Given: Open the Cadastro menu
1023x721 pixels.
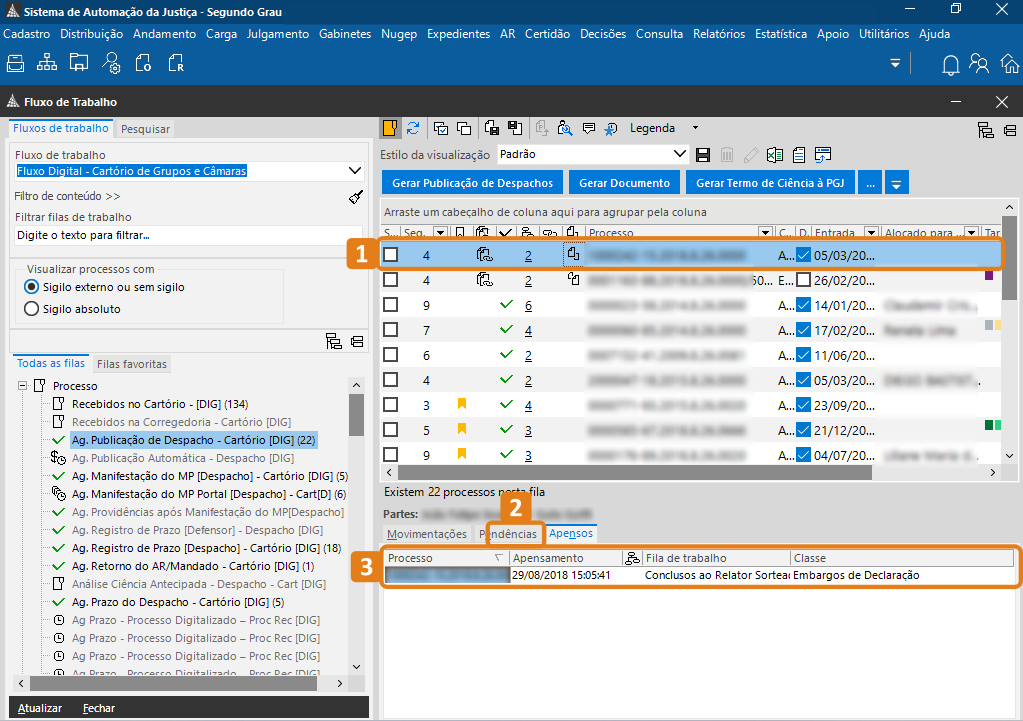Looking at the screenshot, I should tap(27, 34).
